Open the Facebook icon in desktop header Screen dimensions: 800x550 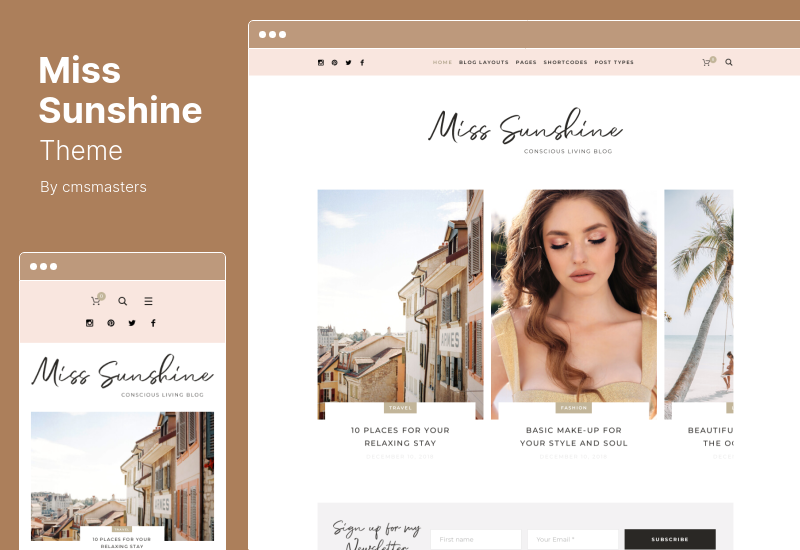click(x=362, y=63)
